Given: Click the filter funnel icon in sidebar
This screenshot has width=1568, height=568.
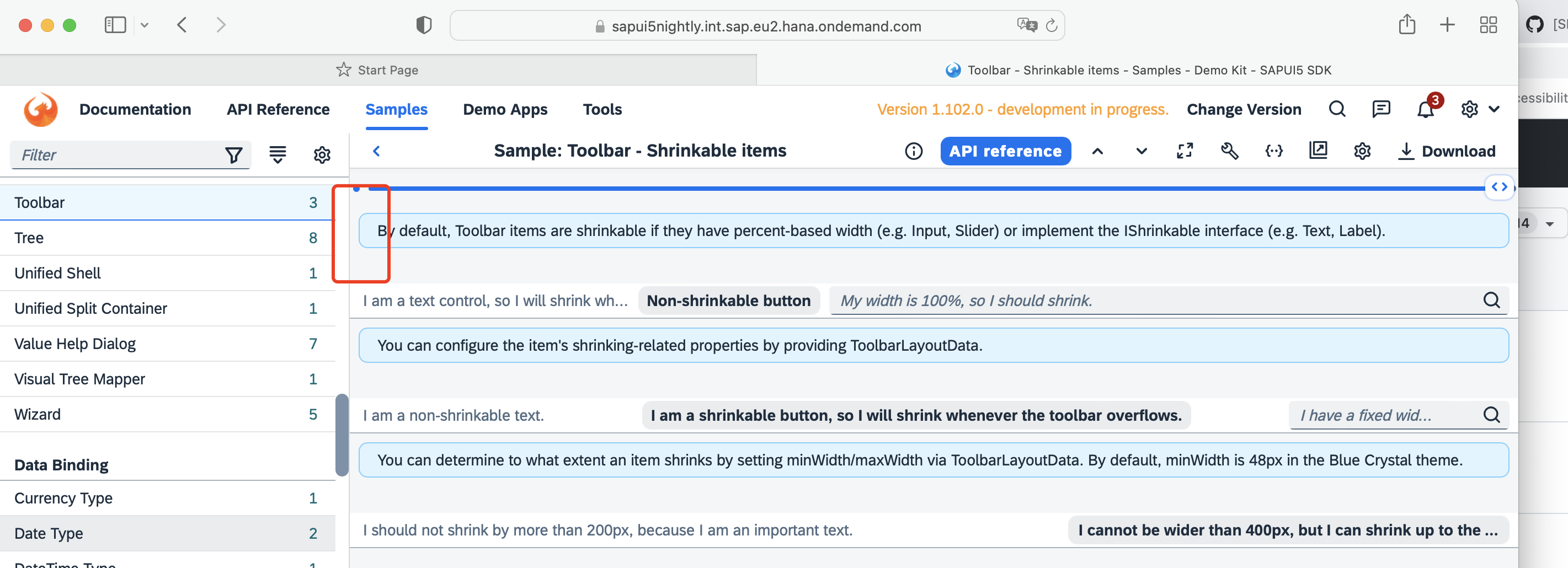Looking at the screenshot, I should tap(234, 155).
